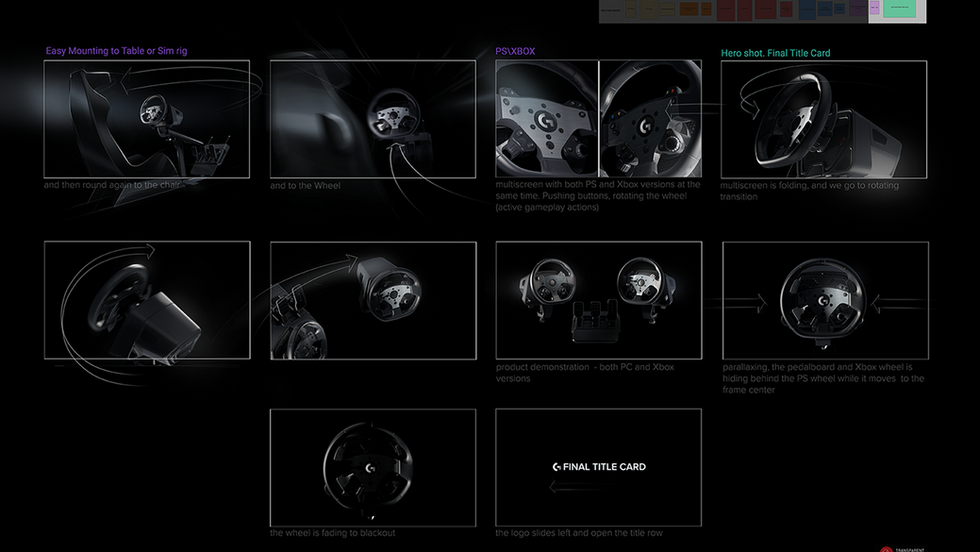Click the small purple block in the minimap
Screen dimensions: 980x552
point(874,8)
